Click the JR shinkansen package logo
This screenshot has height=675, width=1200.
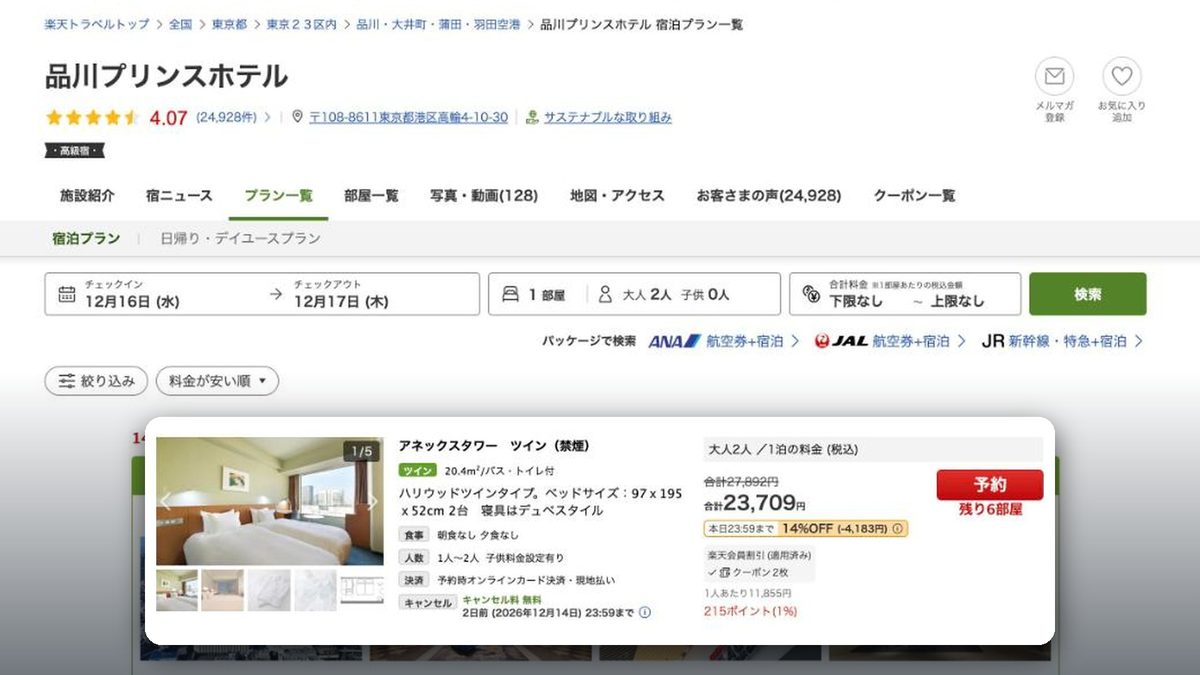993,341
